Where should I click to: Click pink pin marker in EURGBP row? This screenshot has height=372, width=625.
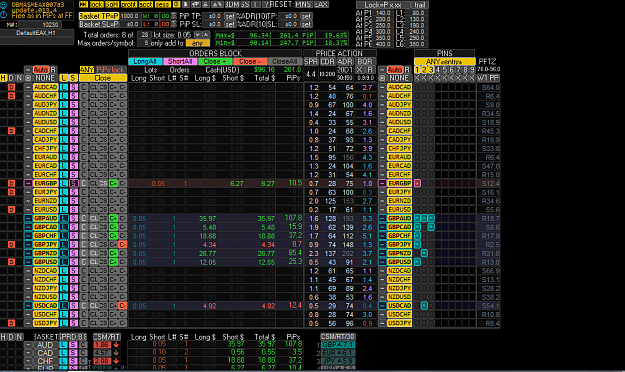(417, 183)
